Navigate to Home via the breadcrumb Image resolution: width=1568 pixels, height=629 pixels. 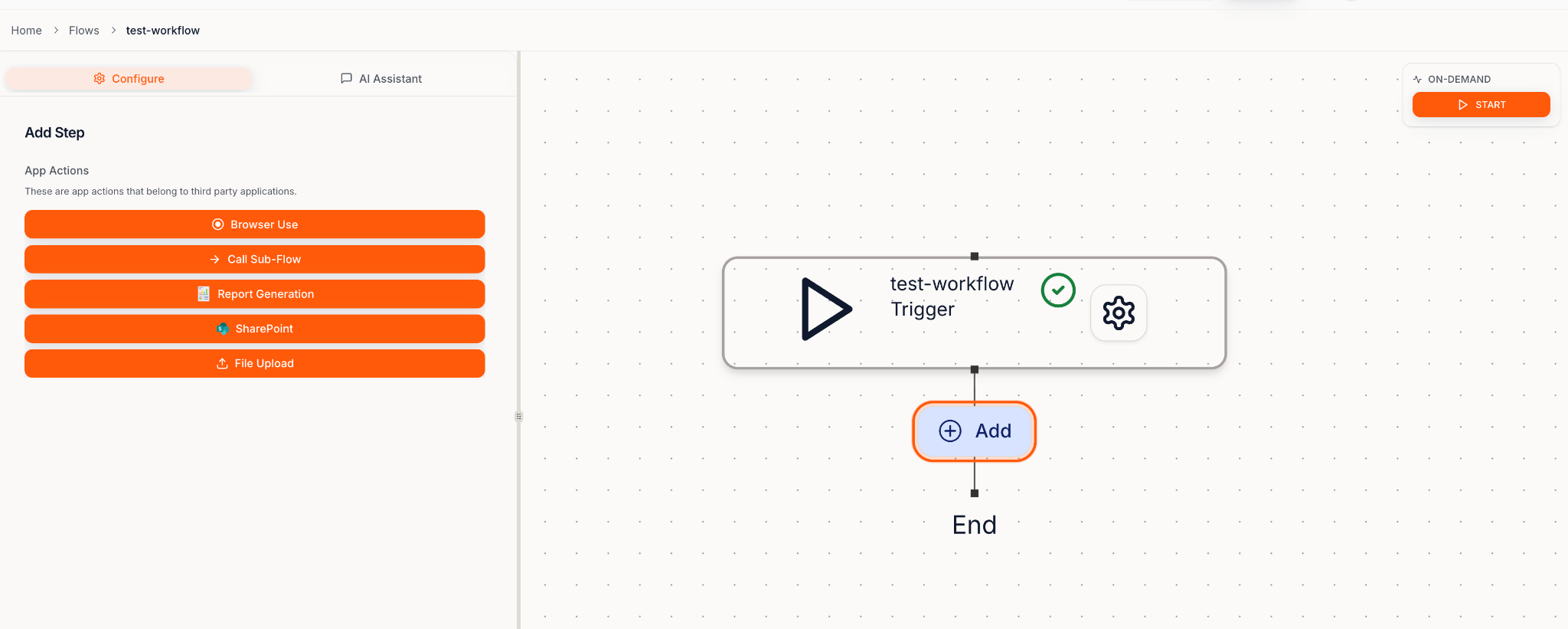[26, 30]
